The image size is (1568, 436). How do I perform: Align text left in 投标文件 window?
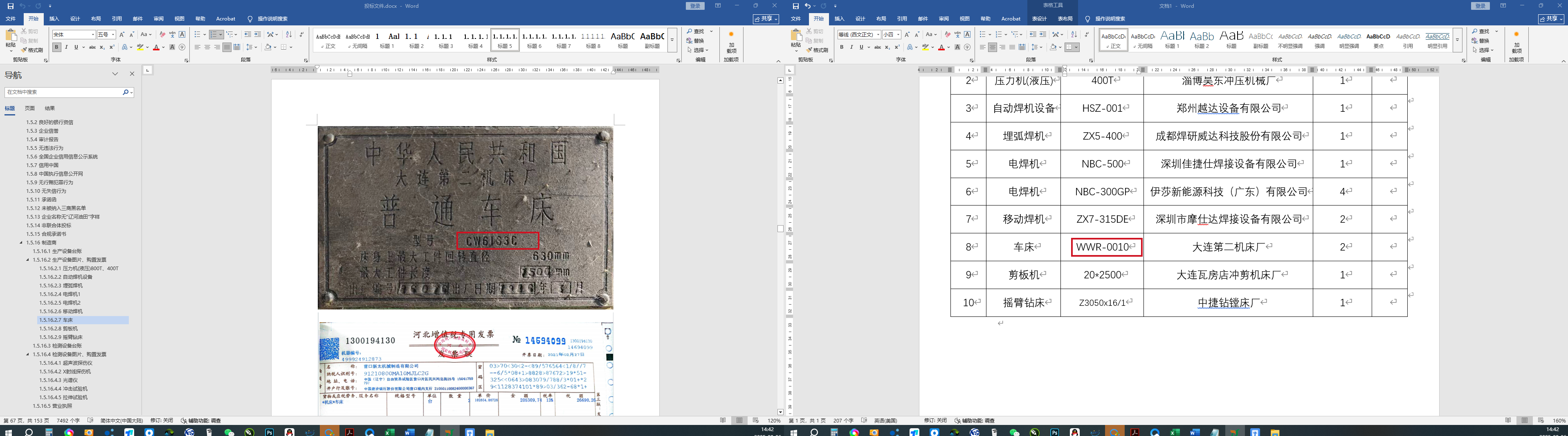197,47
